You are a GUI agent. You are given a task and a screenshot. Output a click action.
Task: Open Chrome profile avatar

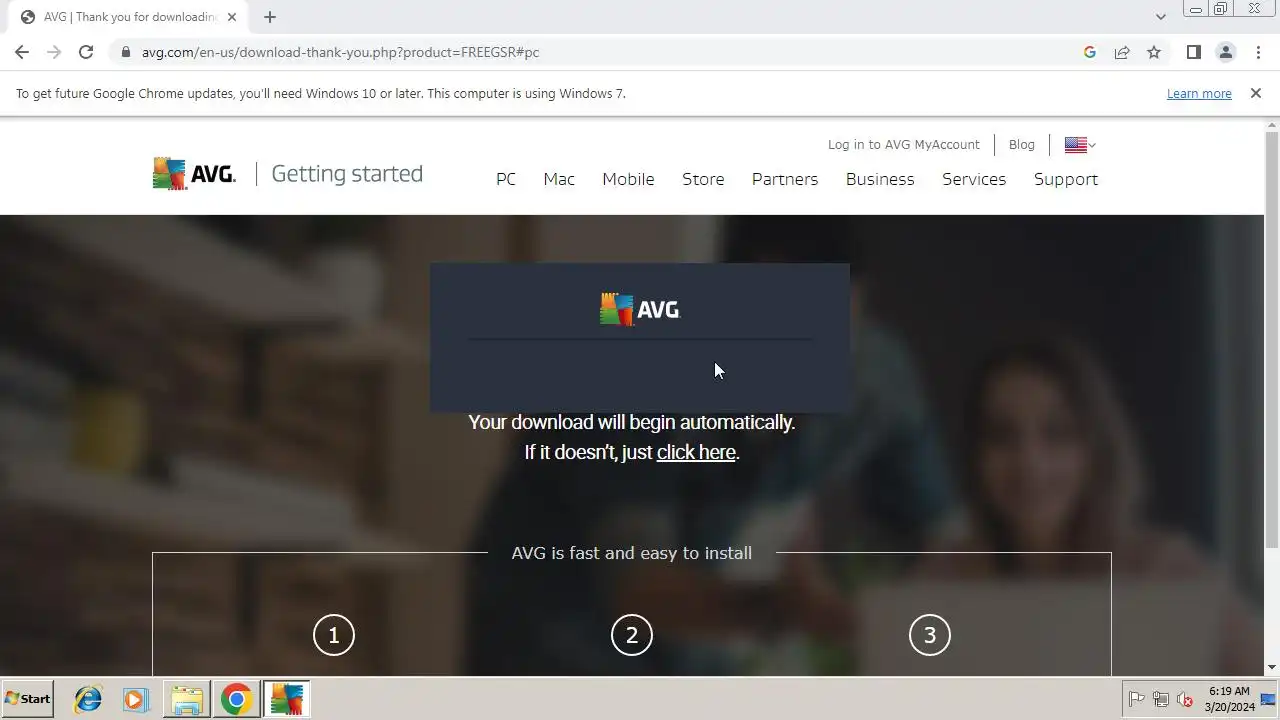(1225, 52)
